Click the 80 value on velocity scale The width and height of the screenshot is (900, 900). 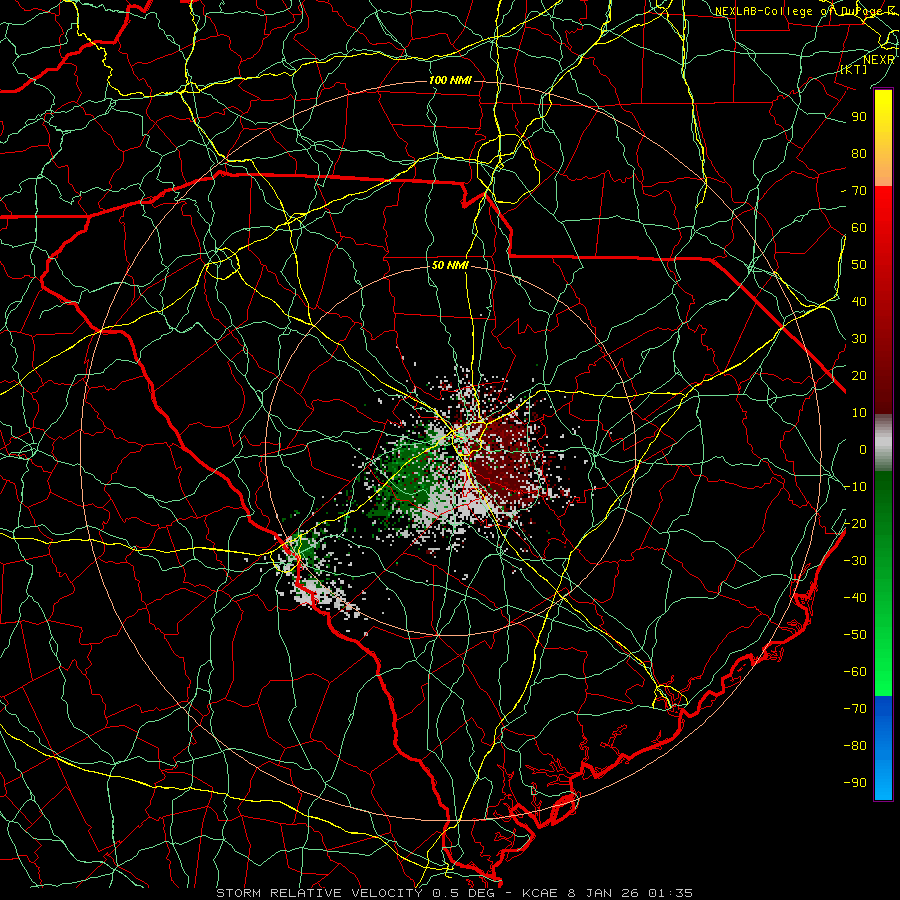click(859, 154)
